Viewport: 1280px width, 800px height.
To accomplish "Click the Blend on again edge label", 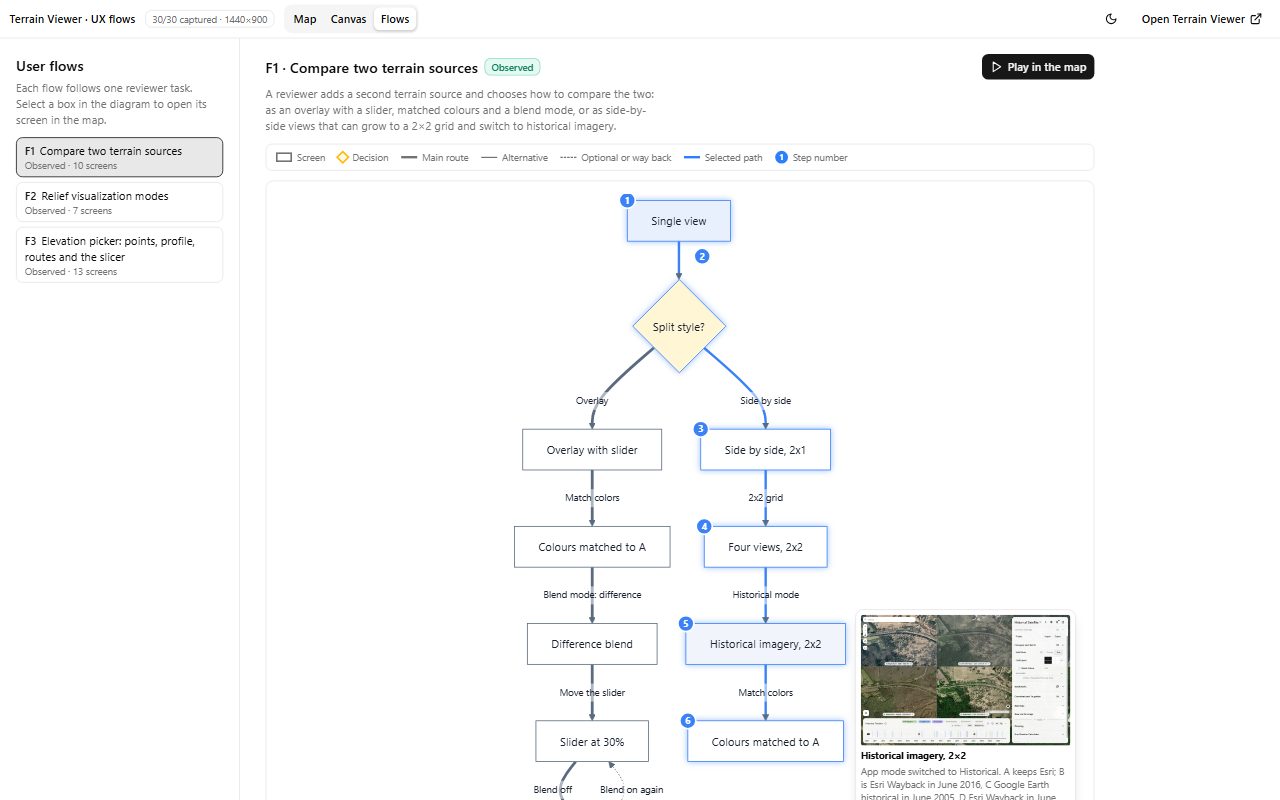I will pyautogui.click(x=631, y=790).
